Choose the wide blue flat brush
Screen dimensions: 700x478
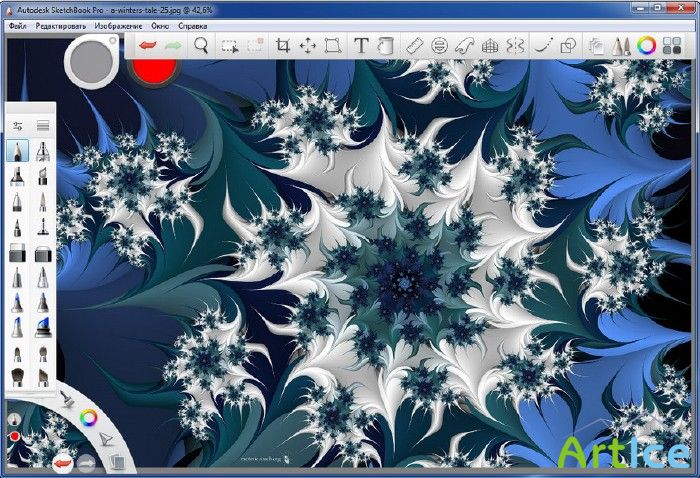43,328
